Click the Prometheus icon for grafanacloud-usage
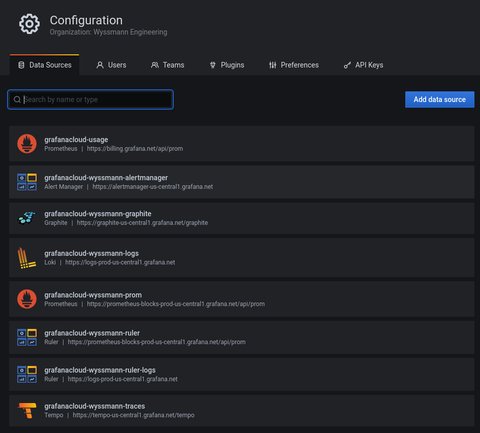Viewport: 480px width, 433px height. 27,144
